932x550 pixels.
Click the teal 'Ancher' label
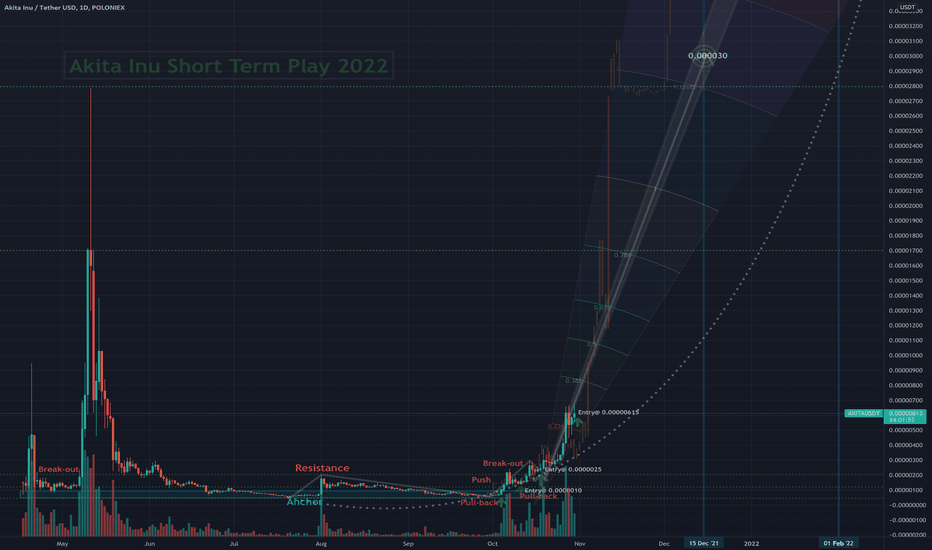(304, 502)
